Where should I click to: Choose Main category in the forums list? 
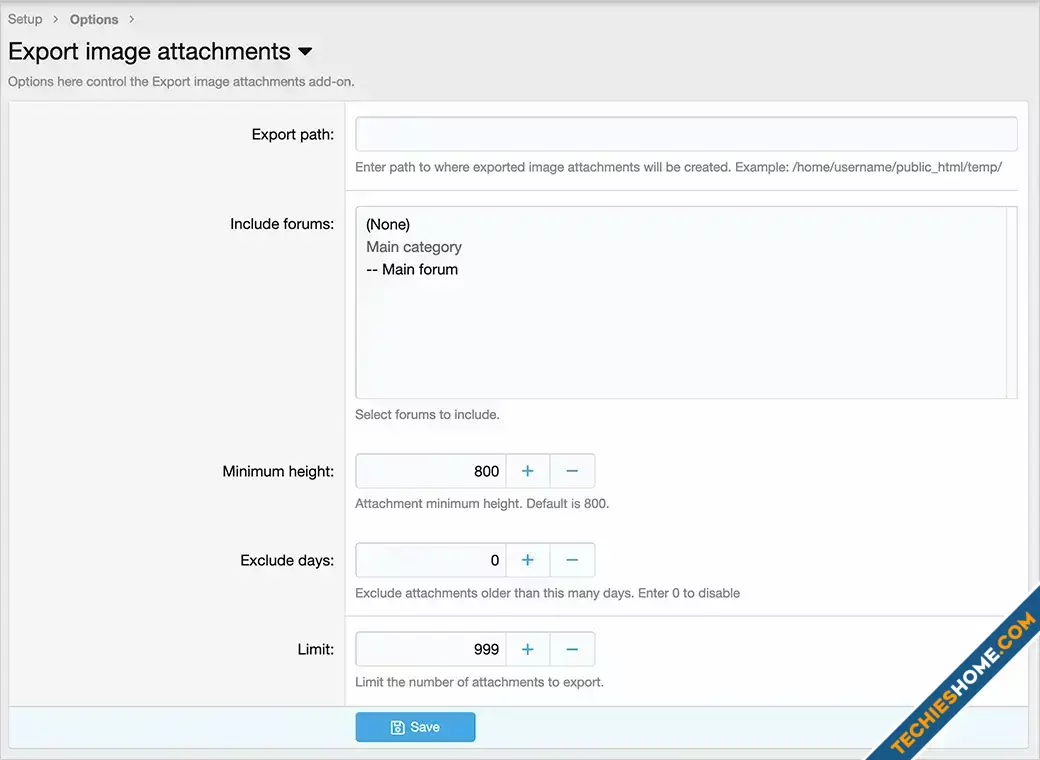[x=414, y=247]
